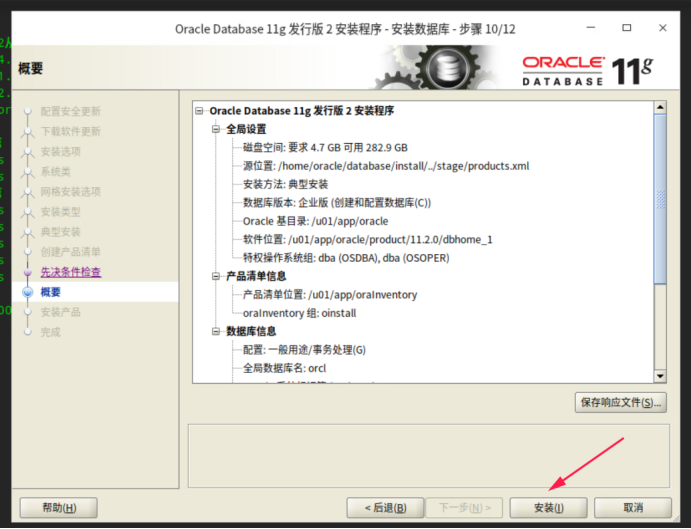Click the vertical scrollbar thumb of summary
This screenshot has width=691, height=529.
660,199
